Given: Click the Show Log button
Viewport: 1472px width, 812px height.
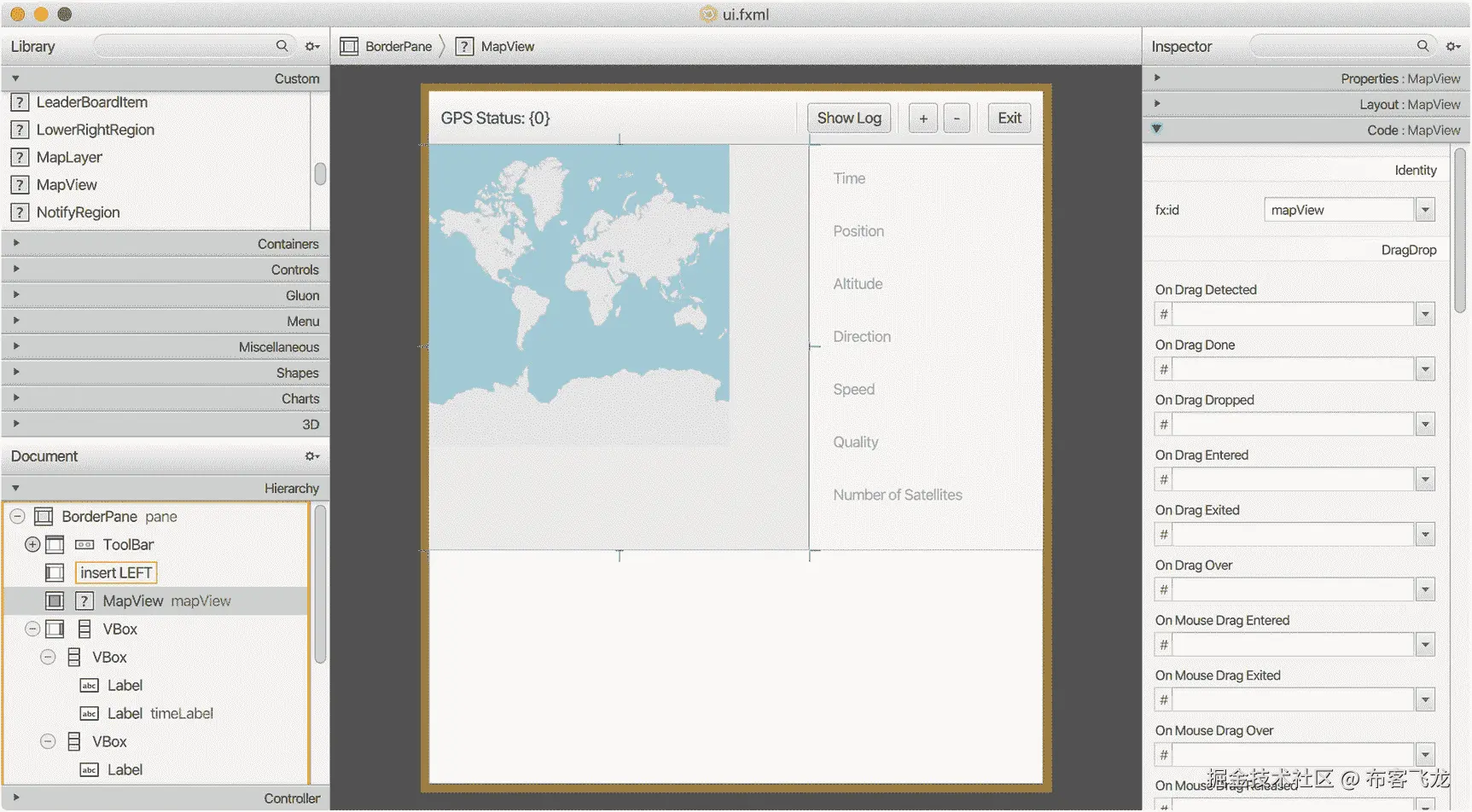Looking at the screenshot, I should (x=849, y=118).
